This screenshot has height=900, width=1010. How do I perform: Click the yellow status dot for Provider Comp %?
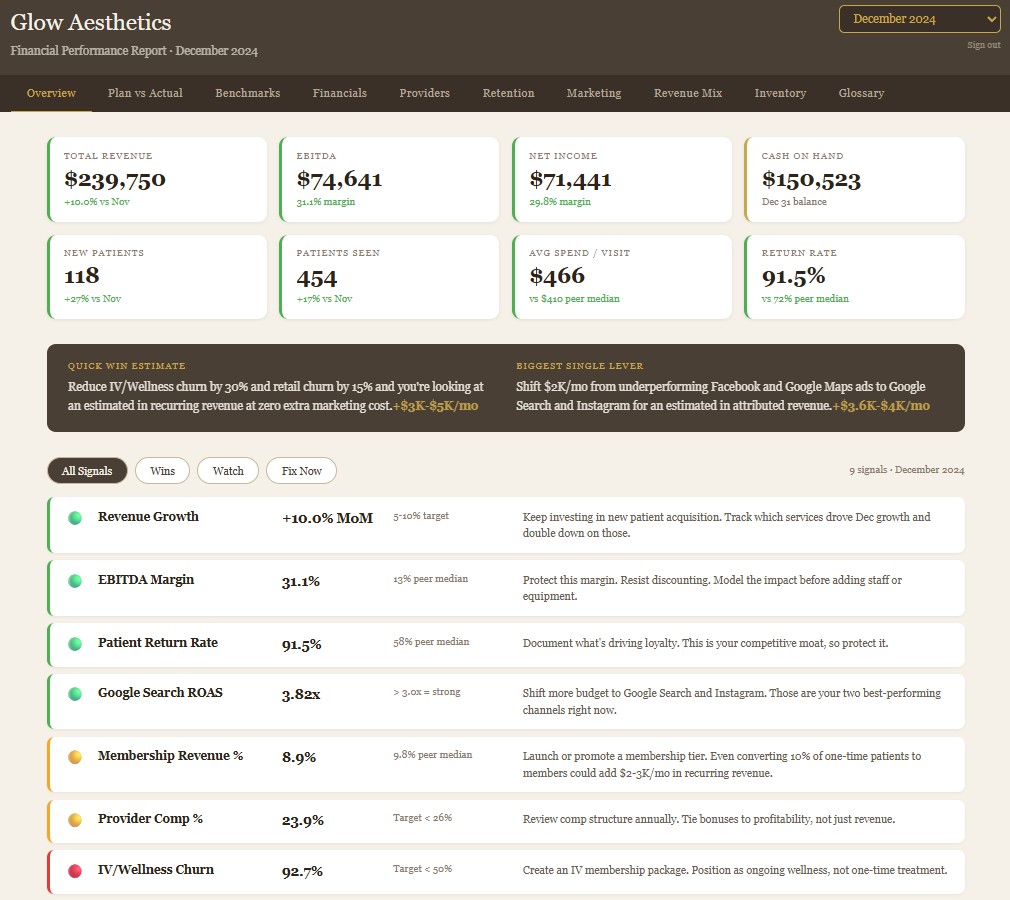tap(75, 820)
